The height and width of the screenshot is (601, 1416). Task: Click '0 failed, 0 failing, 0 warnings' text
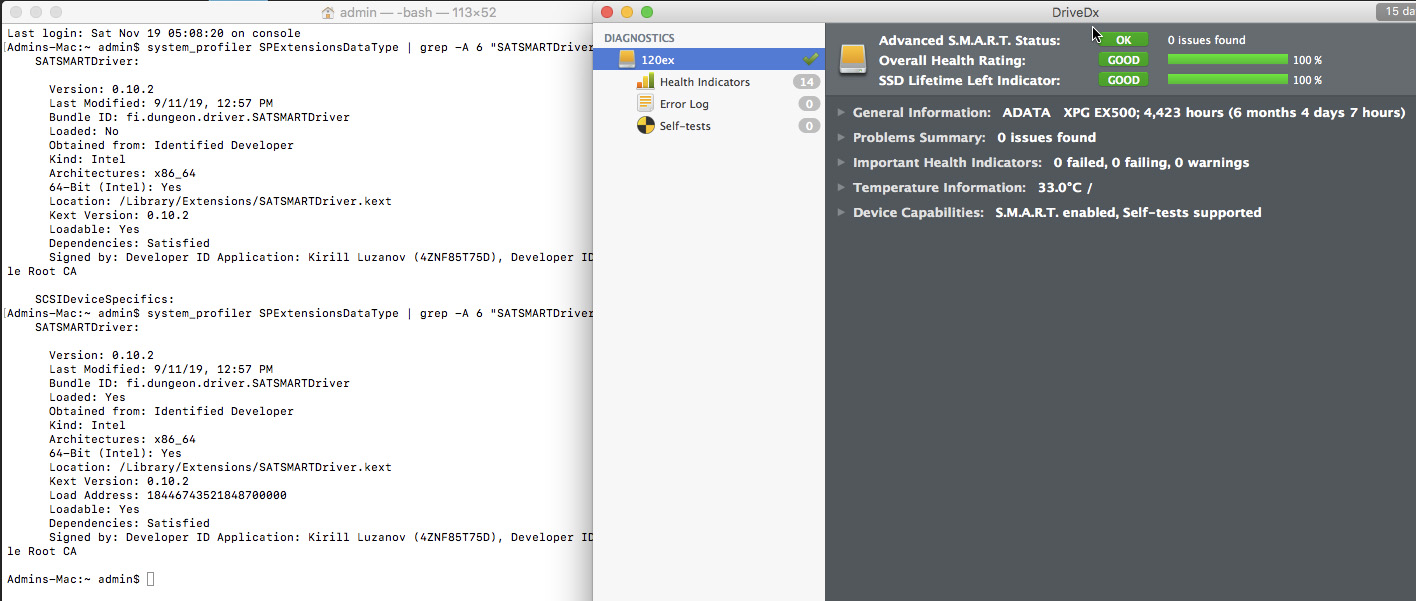pyautogui.click(x=1151, y=163)
